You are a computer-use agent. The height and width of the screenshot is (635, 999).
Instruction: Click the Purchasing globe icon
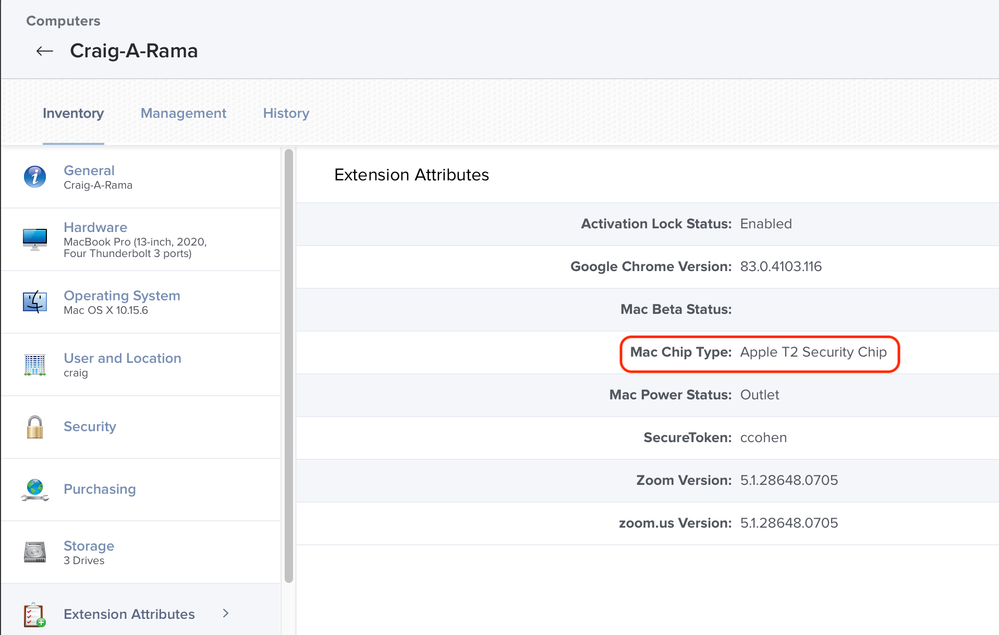(35, 489)
